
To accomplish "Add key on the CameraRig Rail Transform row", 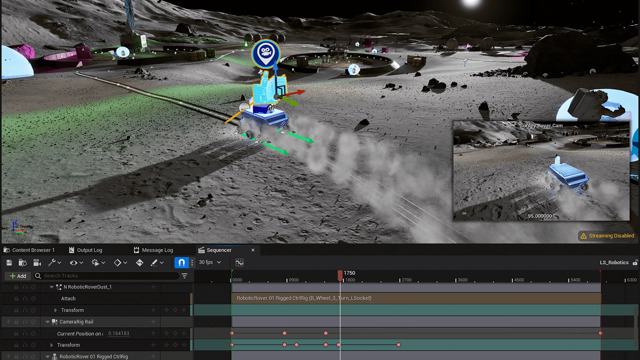I will pos(176,345).
